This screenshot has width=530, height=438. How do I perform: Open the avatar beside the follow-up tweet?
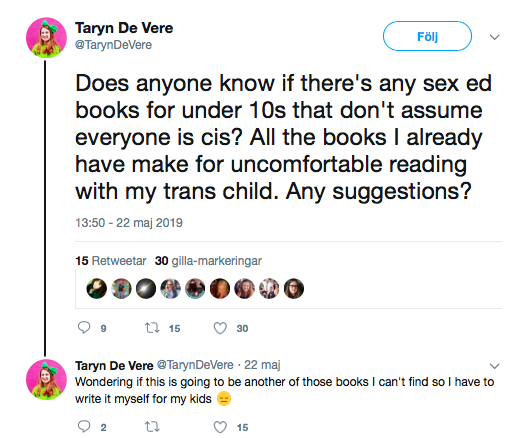[x=46, y=380]
